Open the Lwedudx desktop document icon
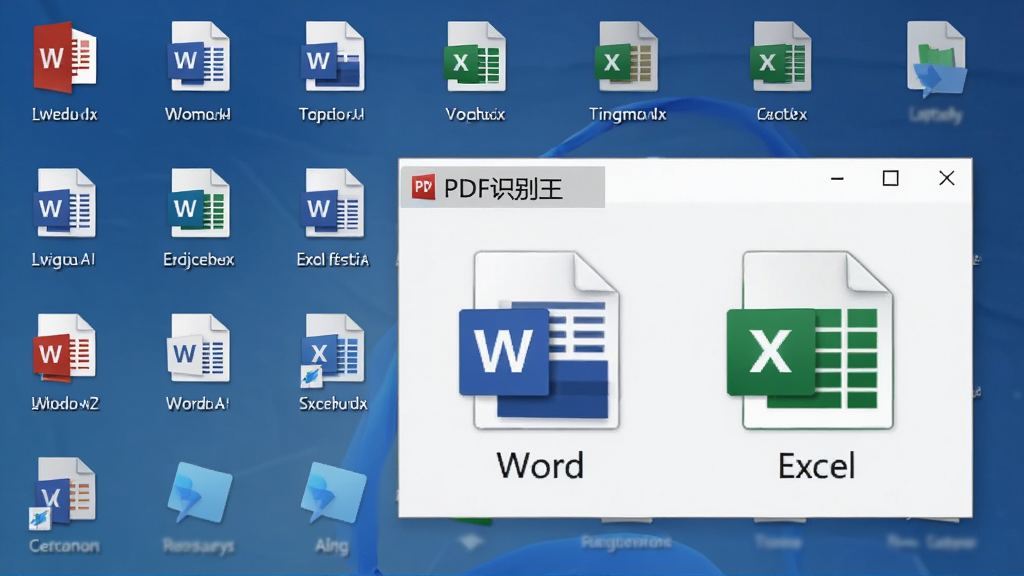Image resolution: width=1024 pixels, height=576 pixels. (65, 57)
